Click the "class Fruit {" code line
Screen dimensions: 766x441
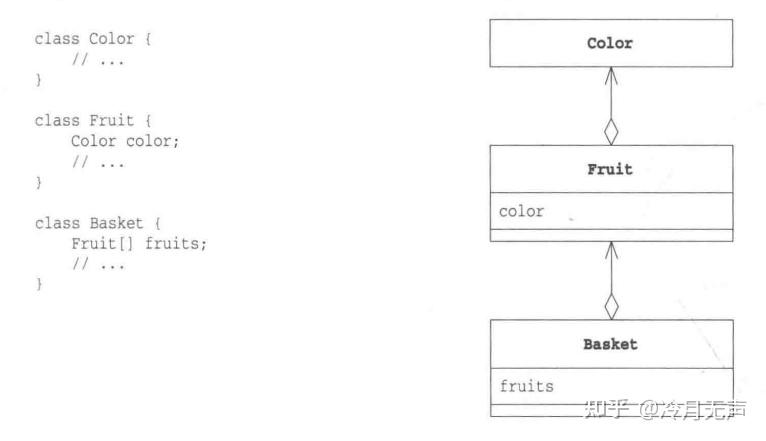[93, 121]
